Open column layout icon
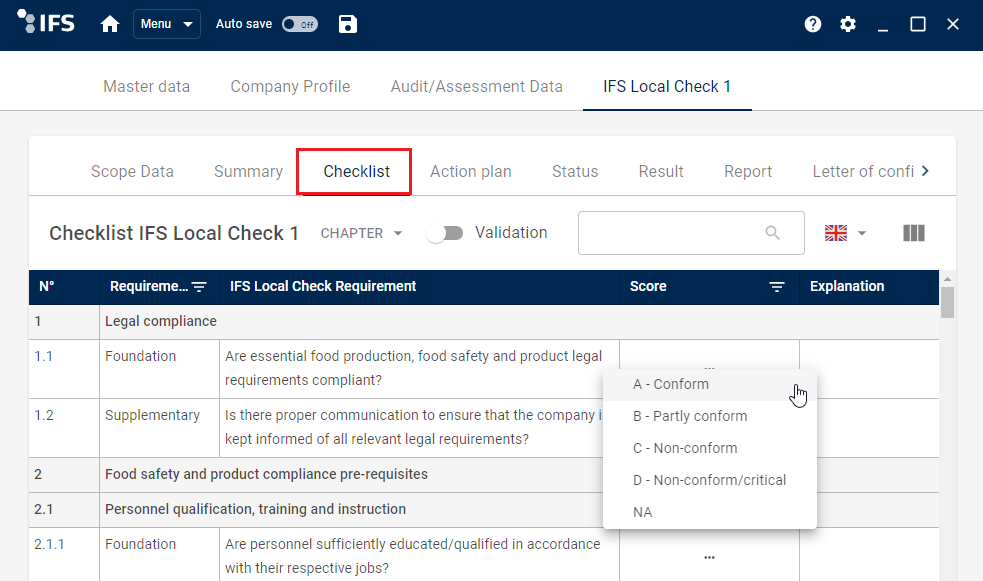 tap(913, 233)
